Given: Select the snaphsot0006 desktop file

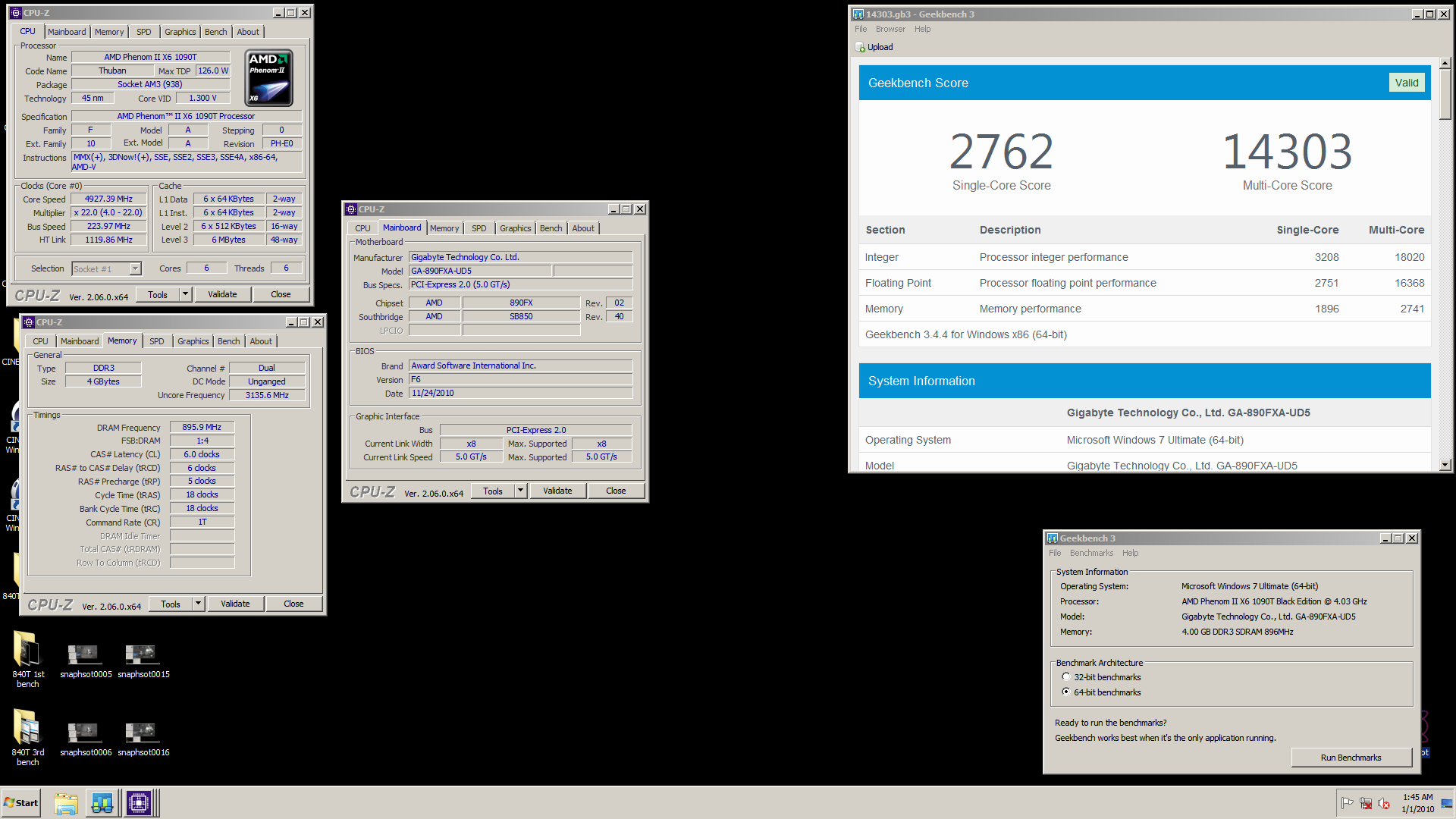Looking at the screenshot, I should pos(86,739).
